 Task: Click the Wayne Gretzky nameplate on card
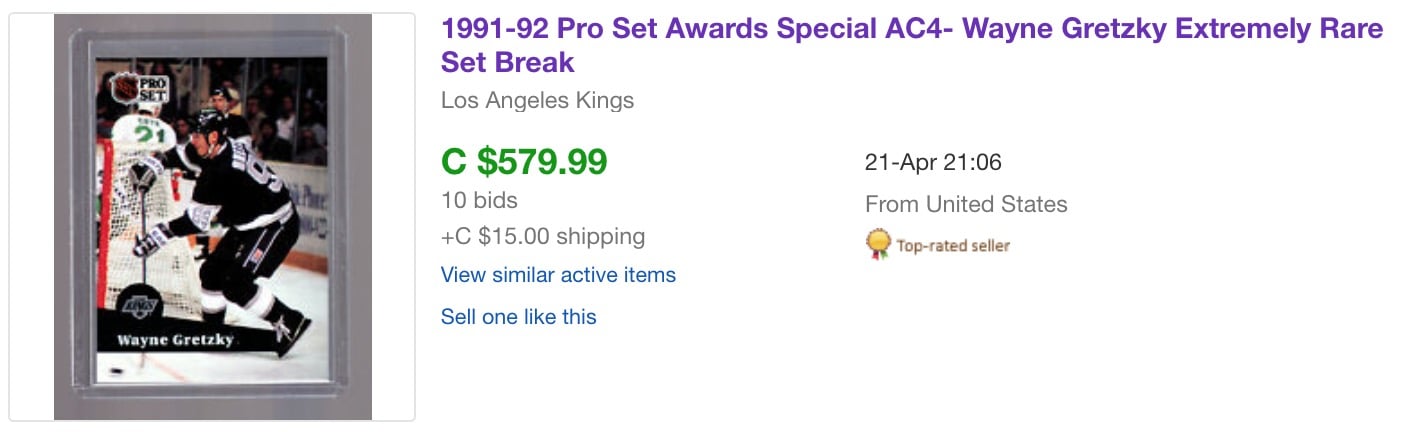click(175, 340)
